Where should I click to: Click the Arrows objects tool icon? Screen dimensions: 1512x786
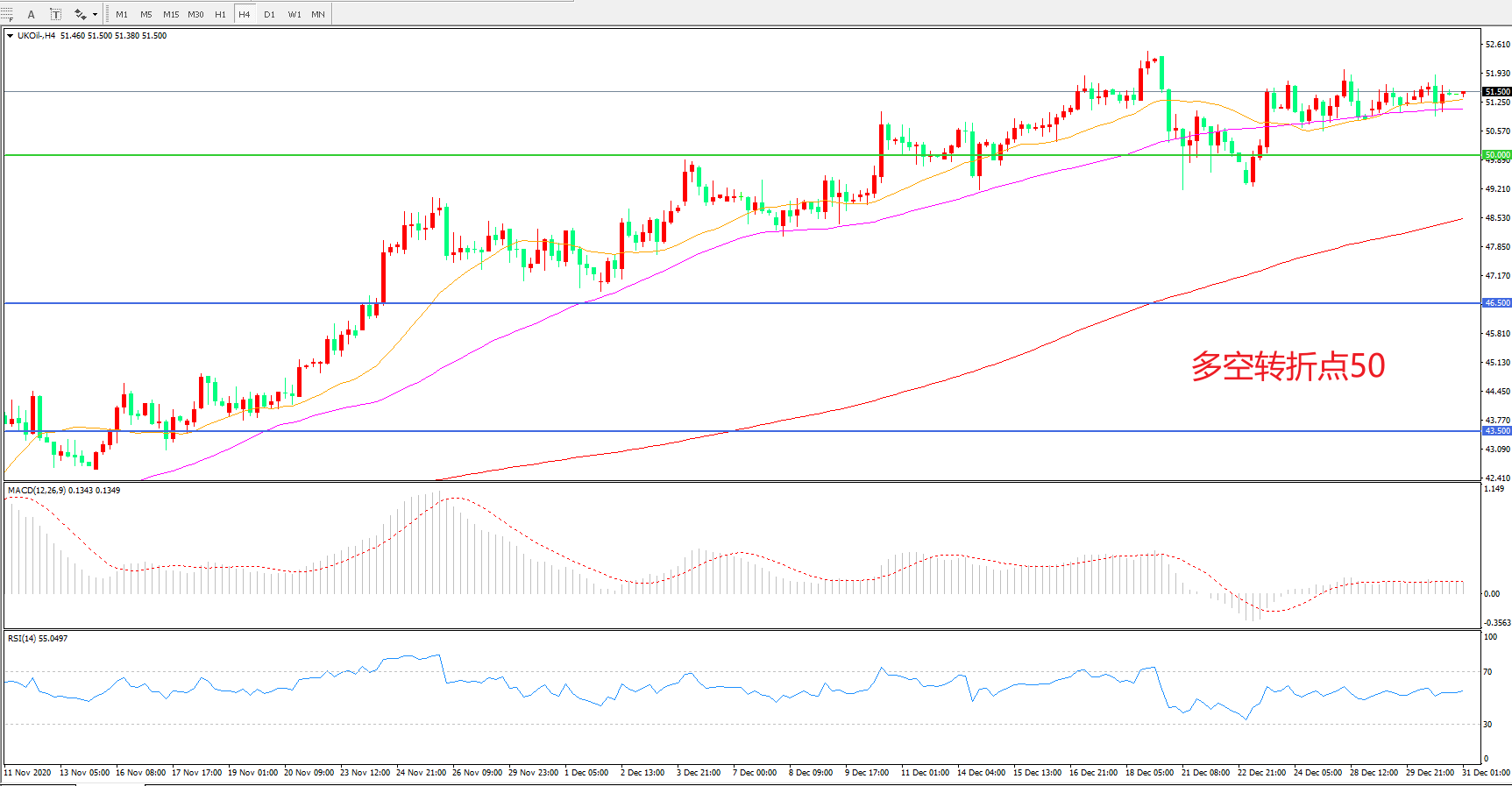pos(80,14)
